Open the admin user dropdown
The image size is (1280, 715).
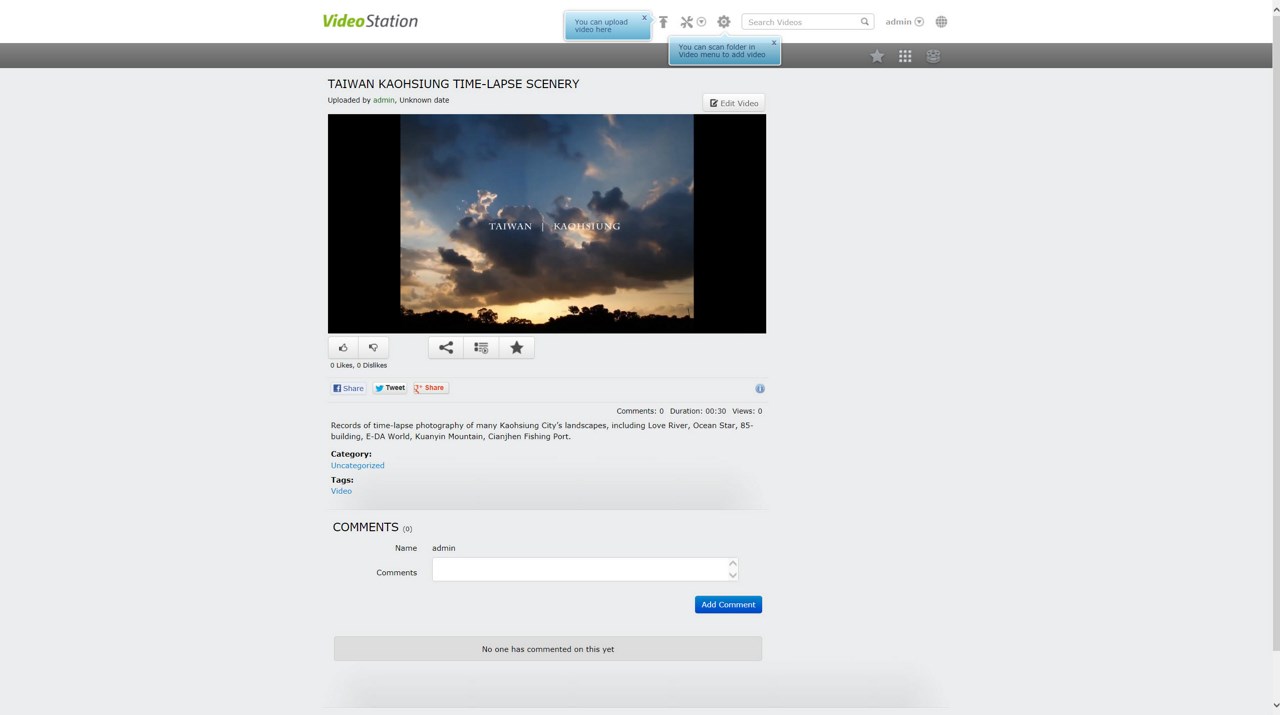point(904,22)
